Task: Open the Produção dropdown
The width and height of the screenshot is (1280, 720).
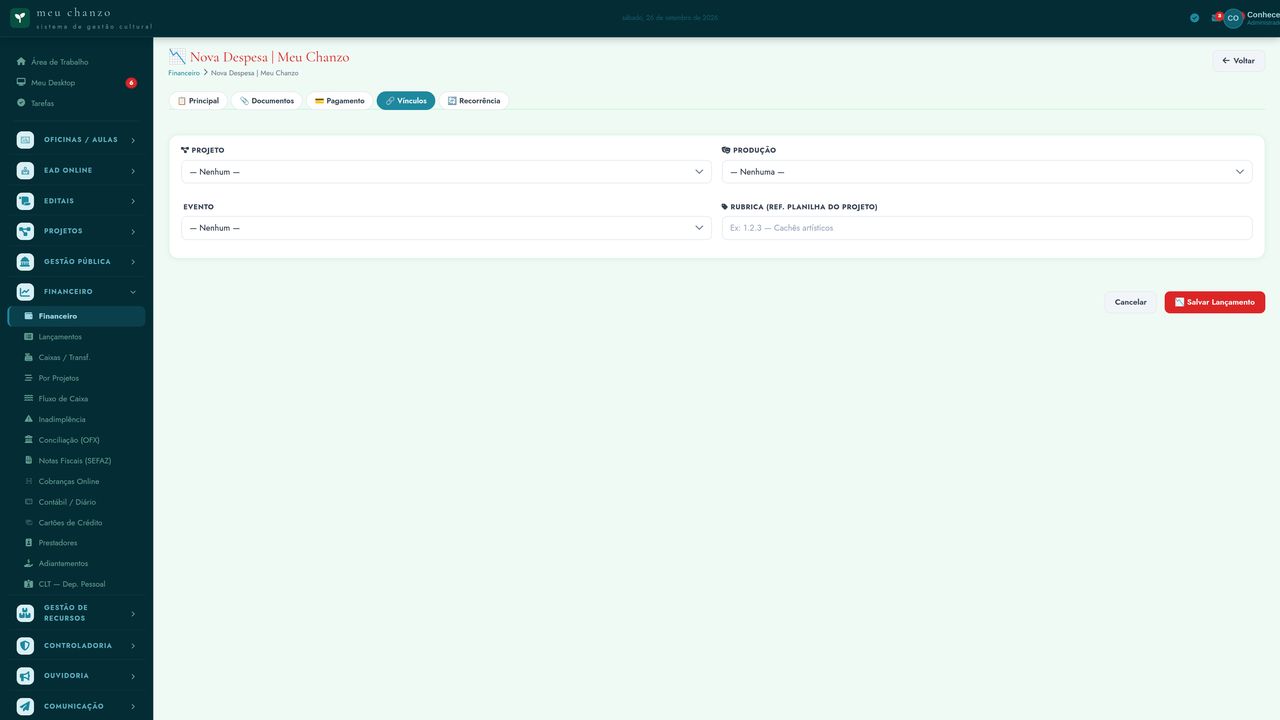Action: [987, 172]
